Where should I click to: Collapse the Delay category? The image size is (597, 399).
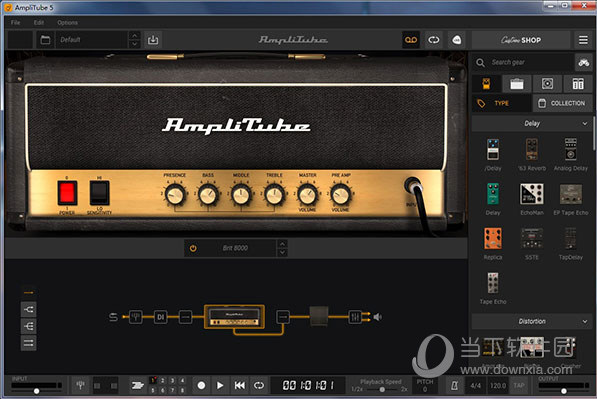[x=585, y=123]
